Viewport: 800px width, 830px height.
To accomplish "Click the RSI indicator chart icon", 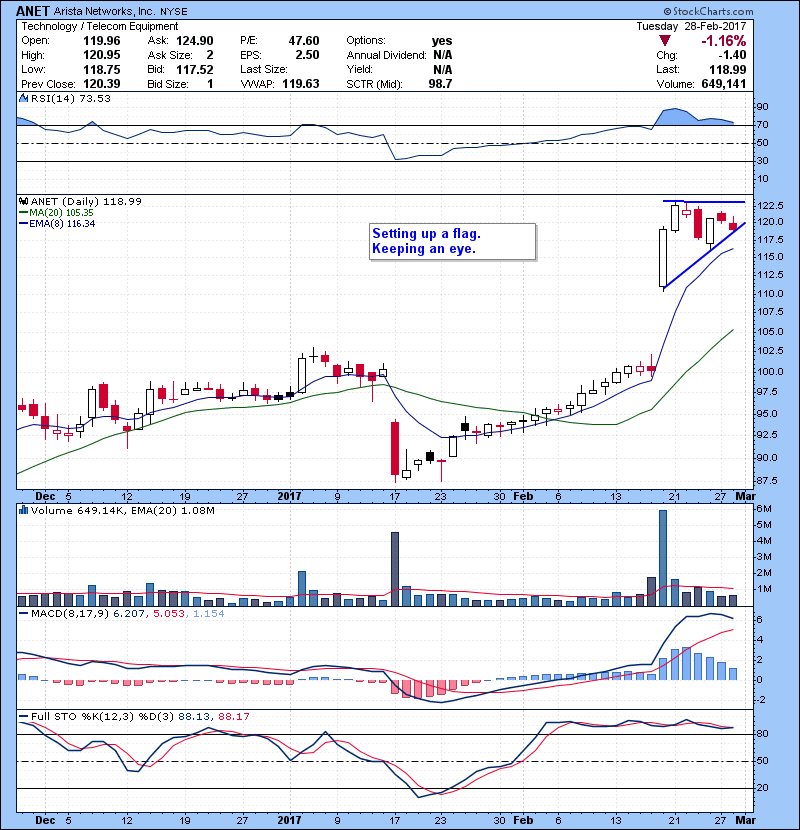I will [23, 98].
